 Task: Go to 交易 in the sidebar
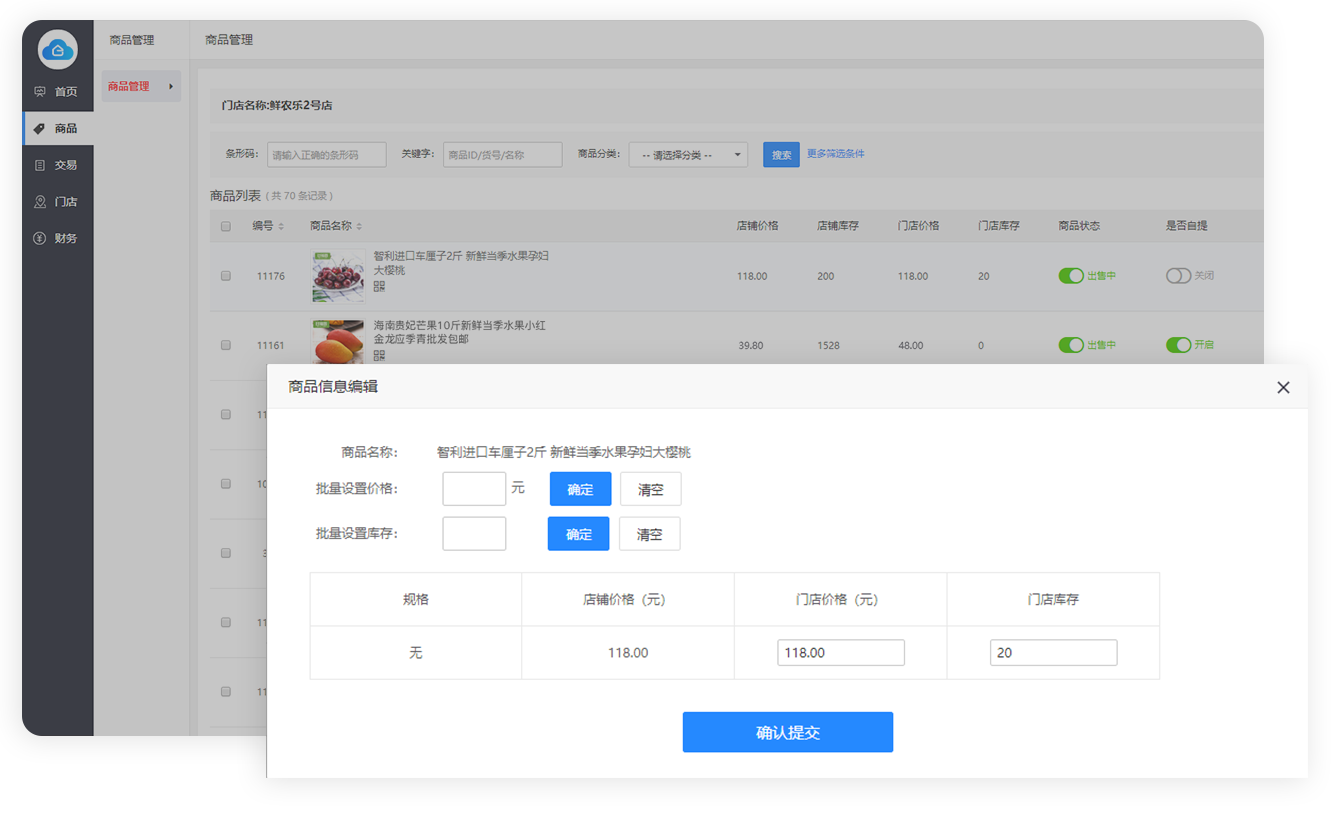click(x=58, y=165)
